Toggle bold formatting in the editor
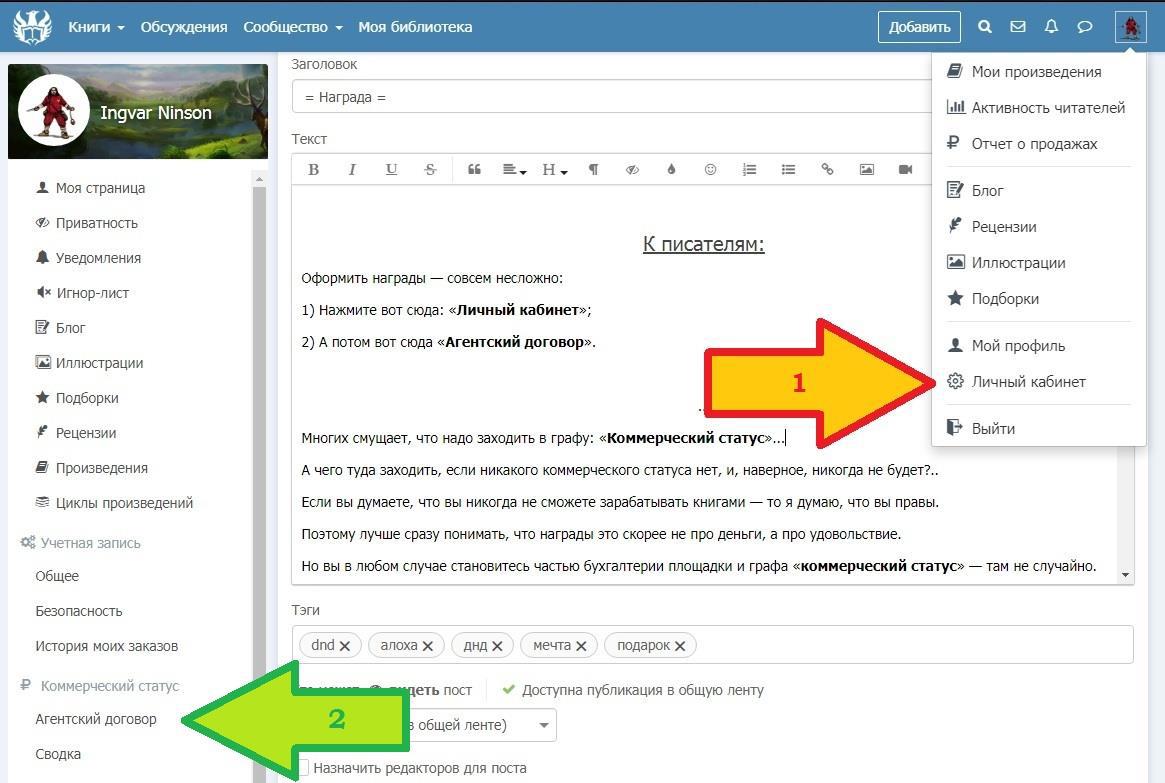The image size is (1165, 783). click(313, 170)
